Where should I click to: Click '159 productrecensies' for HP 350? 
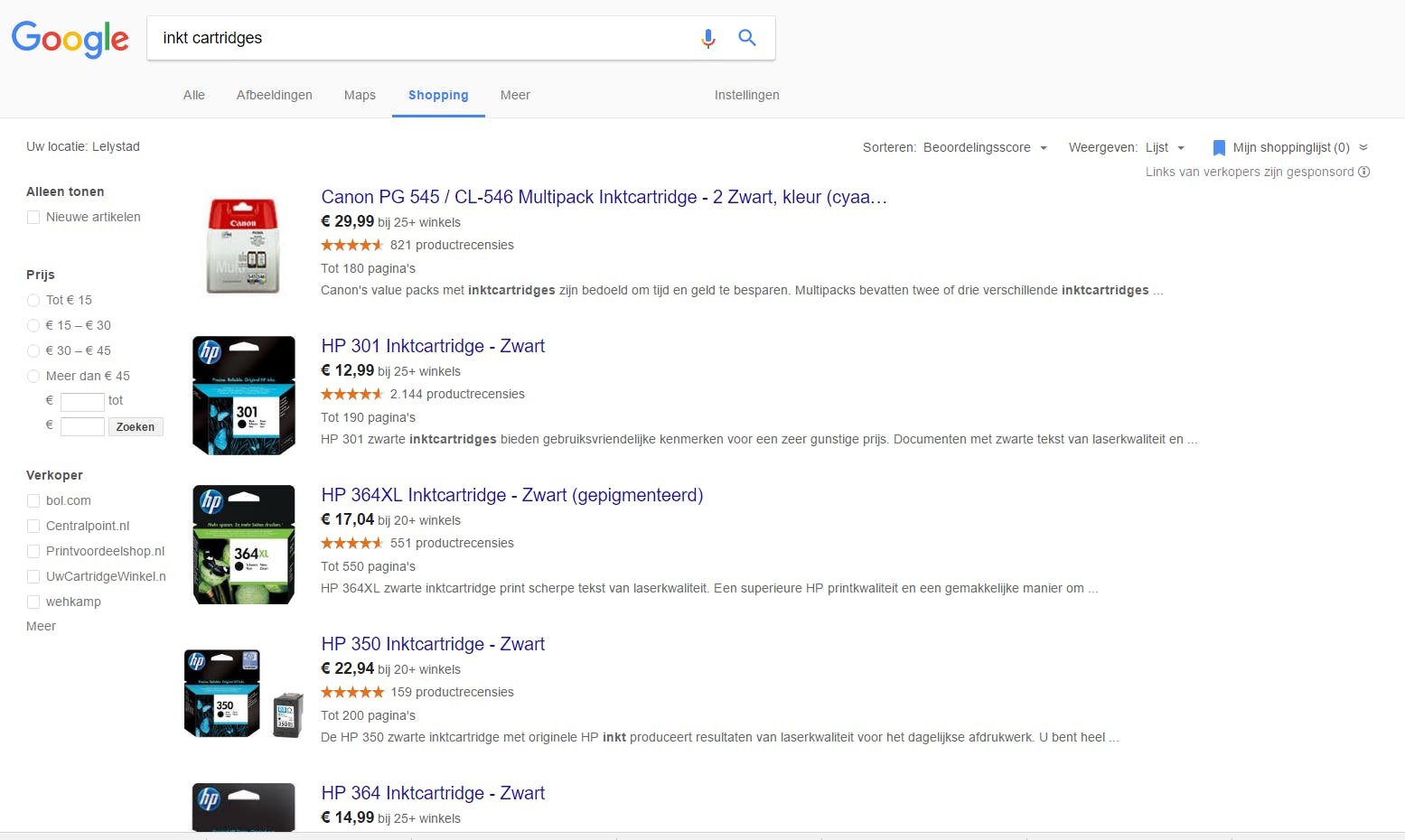click(x=452, y=692)
